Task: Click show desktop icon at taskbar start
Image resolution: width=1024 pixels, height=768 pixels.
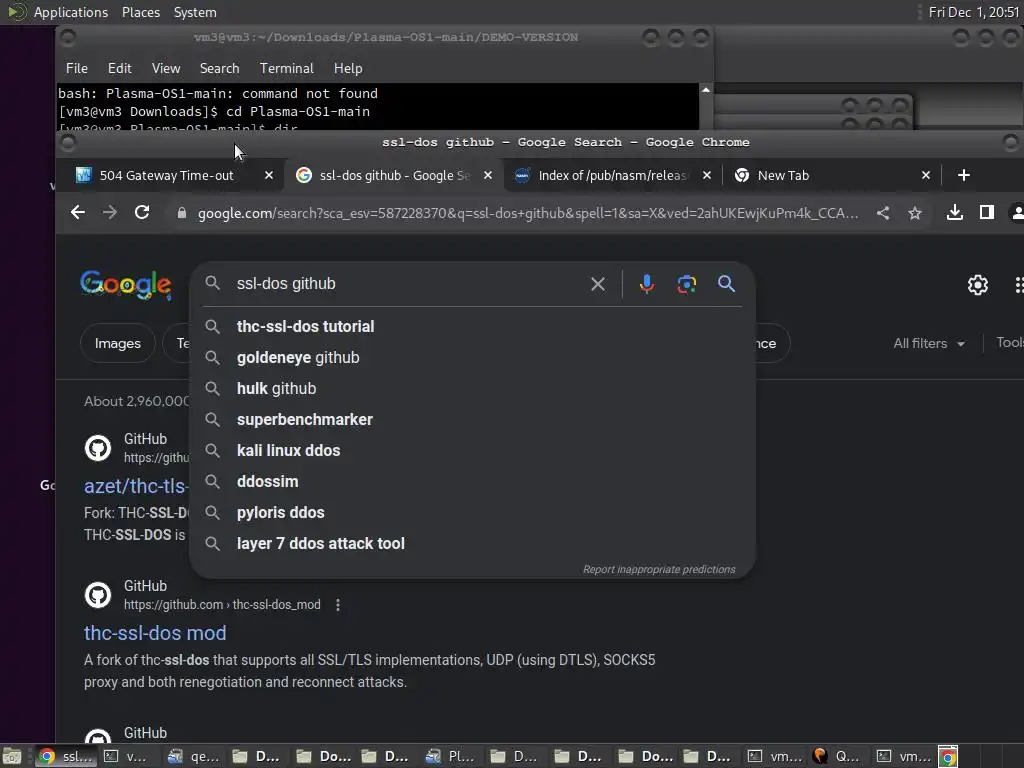Action: click(11, 756)
